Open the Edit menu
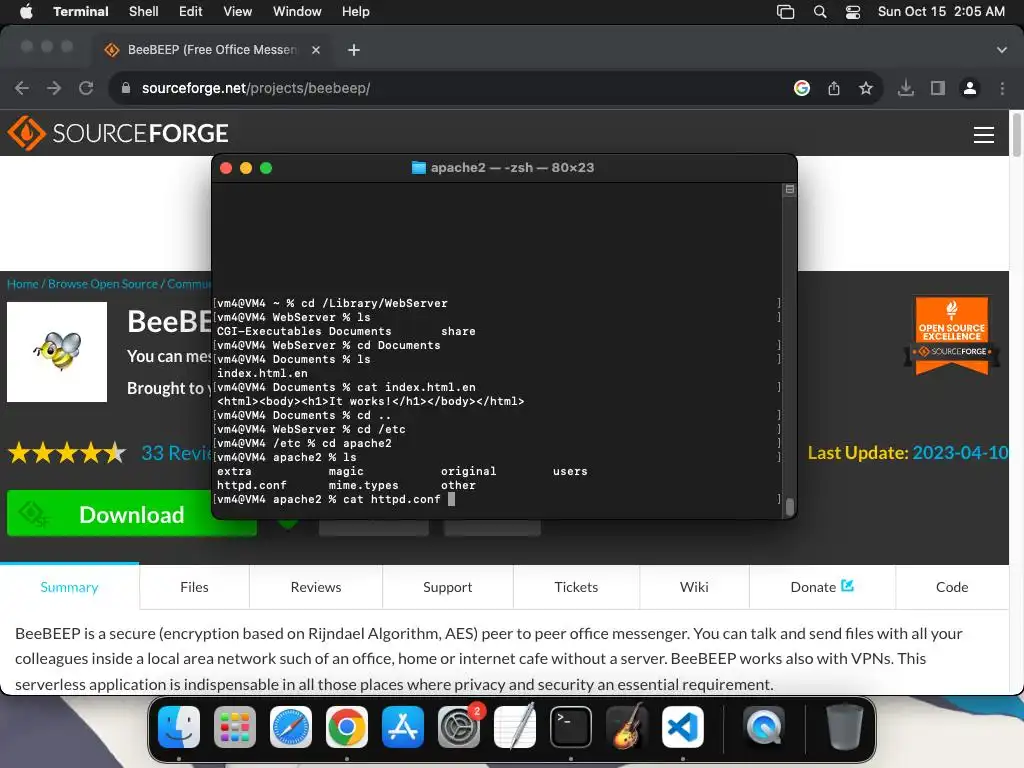1024x768 pixels. pyautogui.click(x=190, y=12)
